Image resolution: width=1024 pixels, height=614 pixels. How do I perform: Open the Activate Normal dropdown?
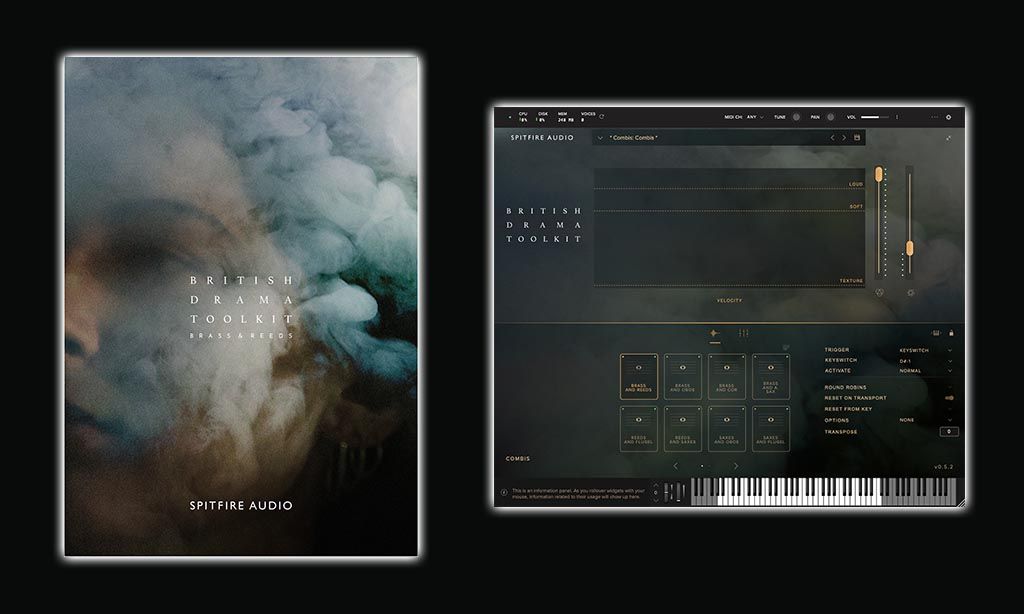[925, 371]
